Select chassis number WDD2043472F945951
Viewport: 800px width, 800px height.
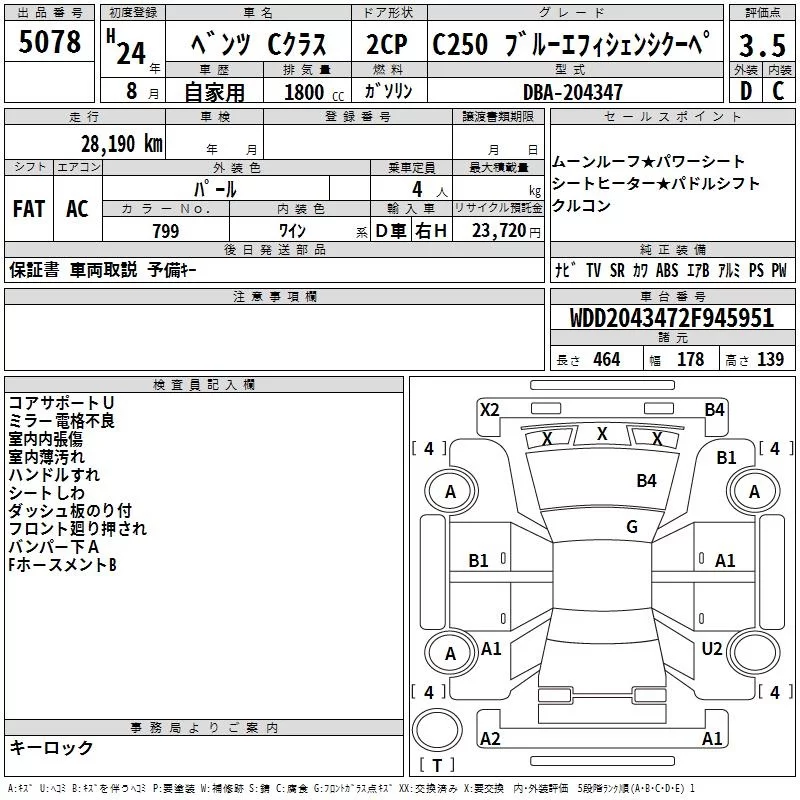coord(672,318)
